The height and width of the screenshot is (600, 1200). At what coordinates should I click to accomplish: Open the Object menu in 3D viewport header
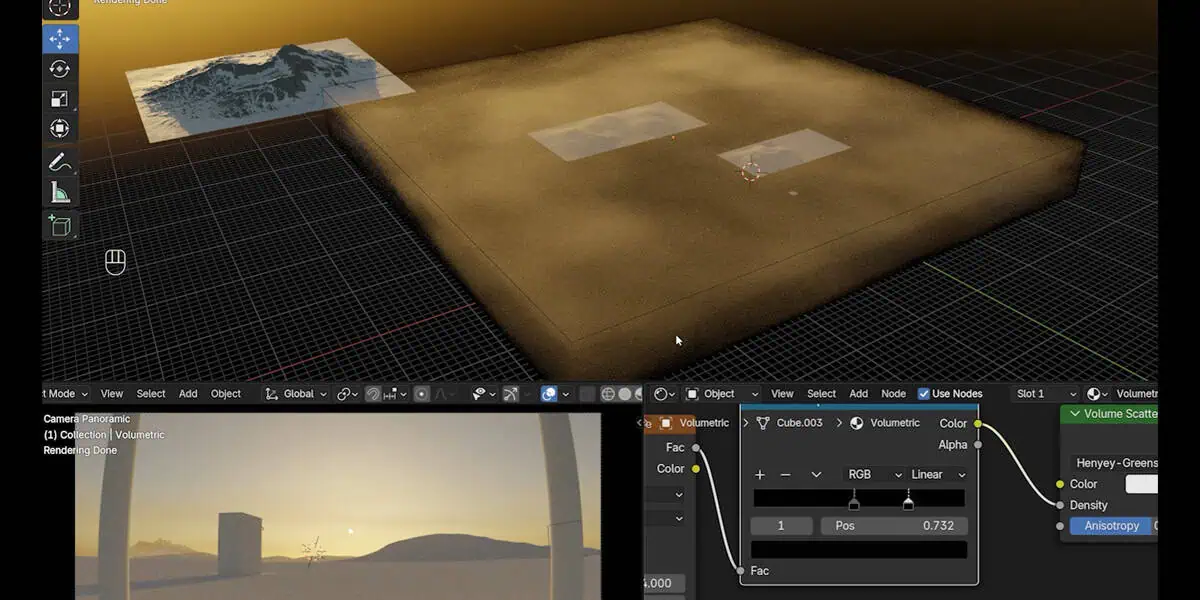(226, 394)
